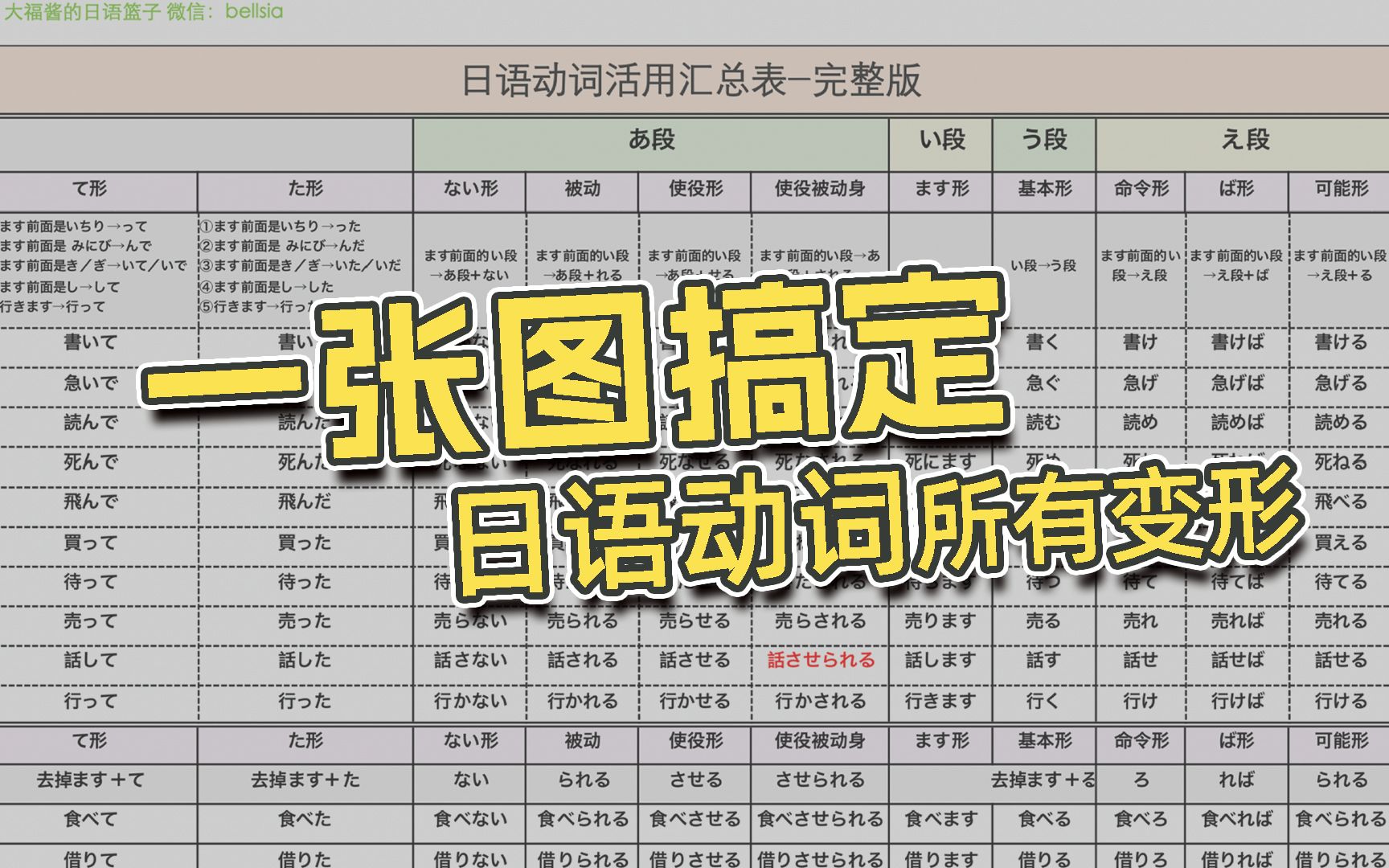Click the cell 行かない
The width and height of the screenshot is (1389, 868).
[471, 702]
